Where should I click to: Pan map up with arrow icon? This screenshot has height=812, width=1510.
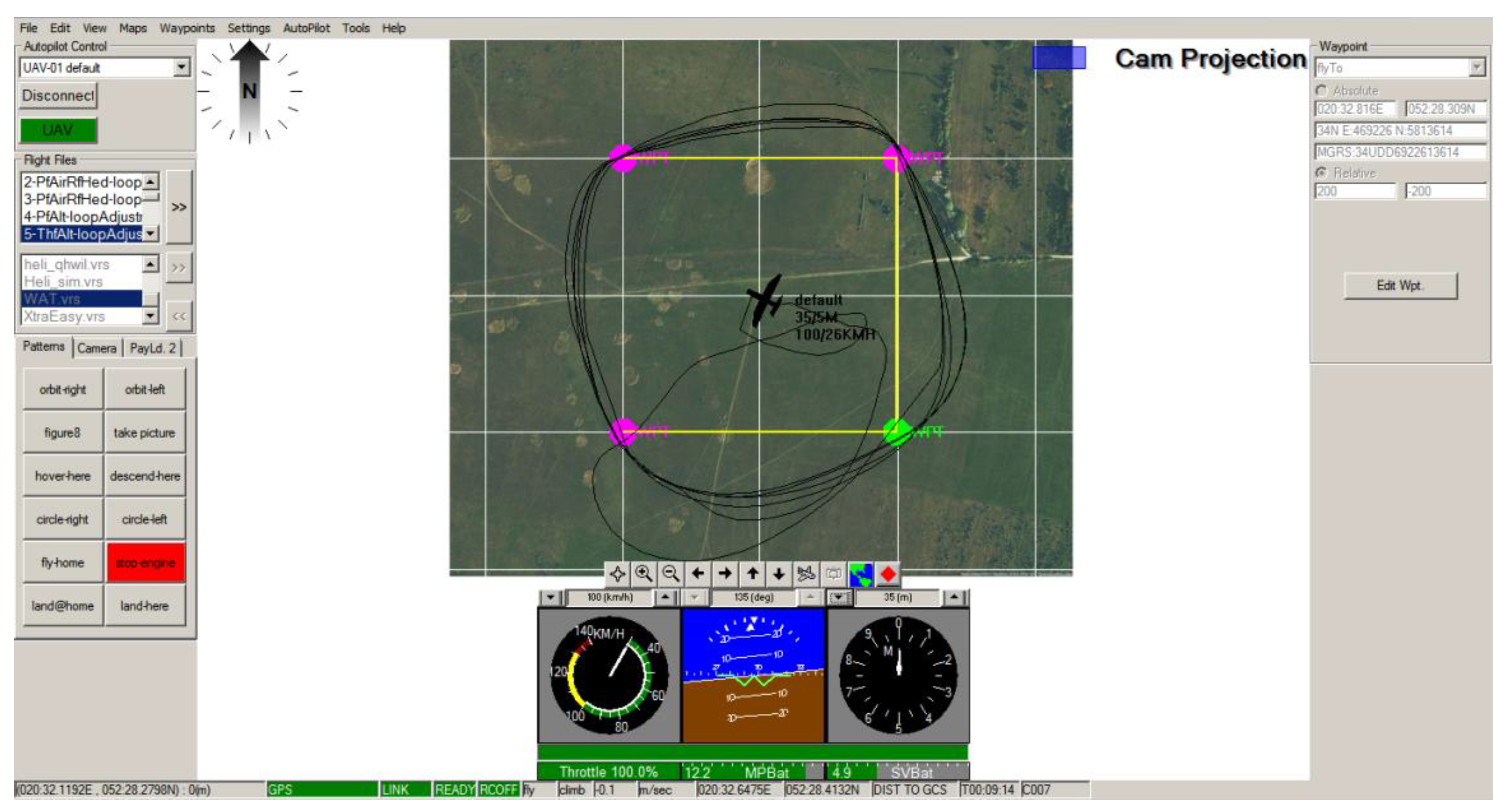(x=752, y=574)
